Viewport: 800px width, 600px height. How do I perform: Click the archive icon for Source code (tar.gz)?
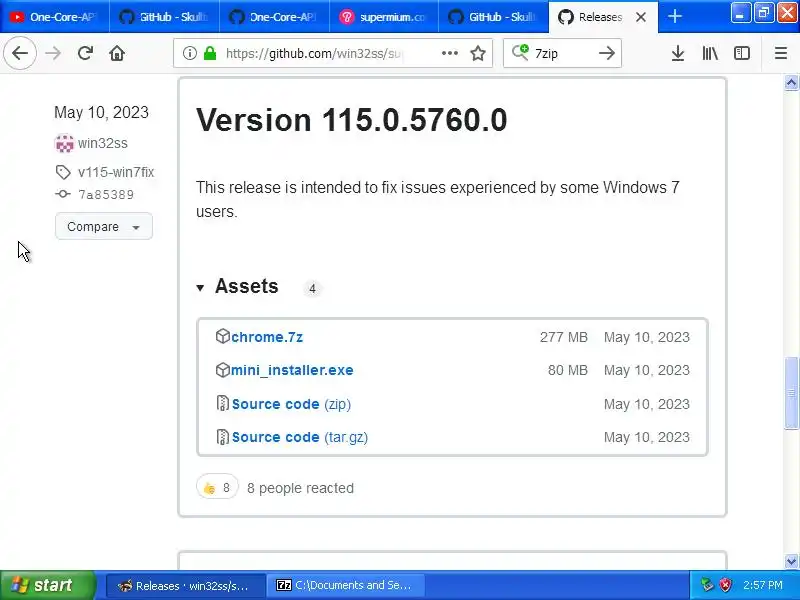point(222,437)
